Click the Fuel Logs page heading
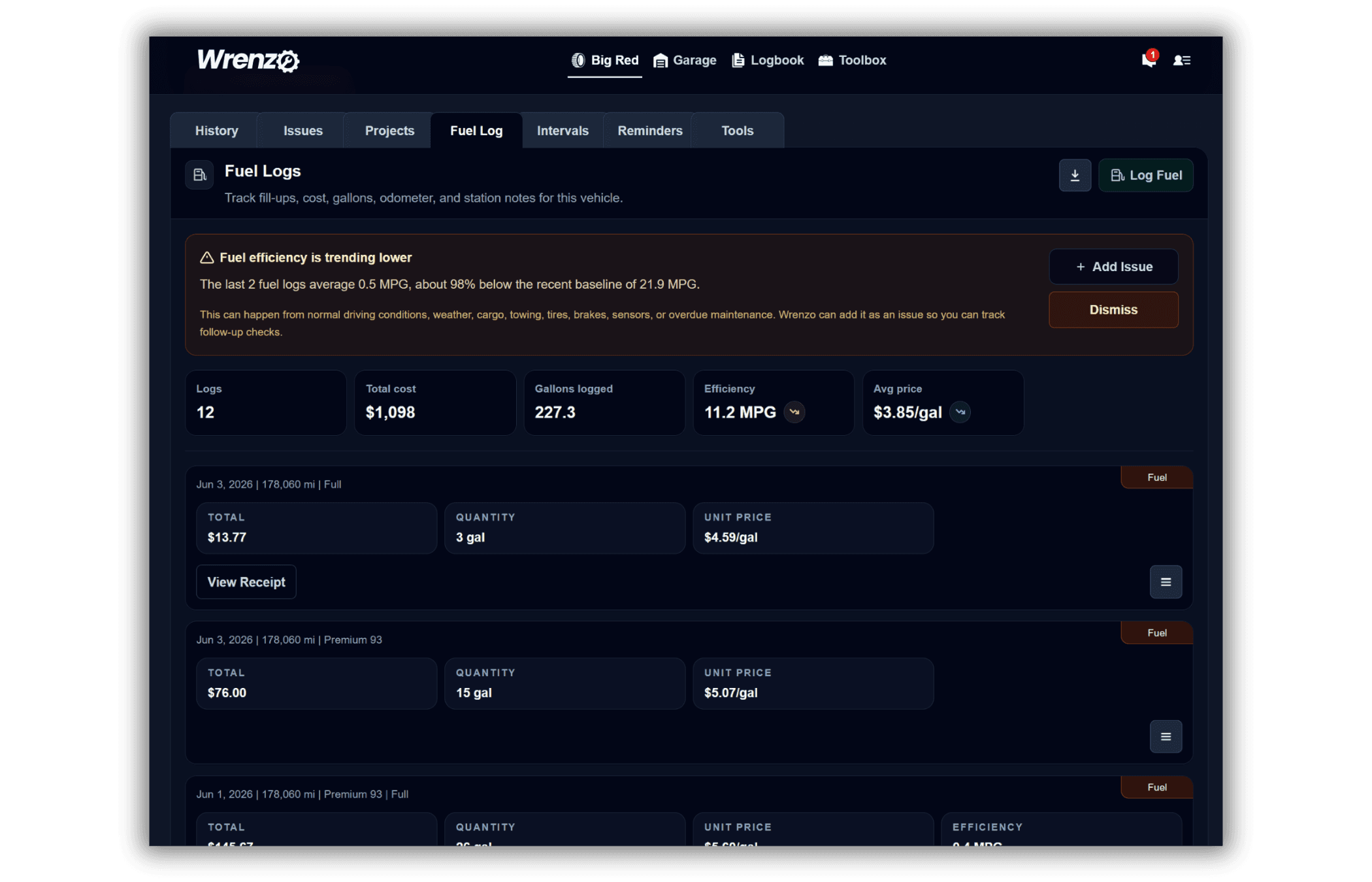The image size is (1372, 882). point(263,171)
